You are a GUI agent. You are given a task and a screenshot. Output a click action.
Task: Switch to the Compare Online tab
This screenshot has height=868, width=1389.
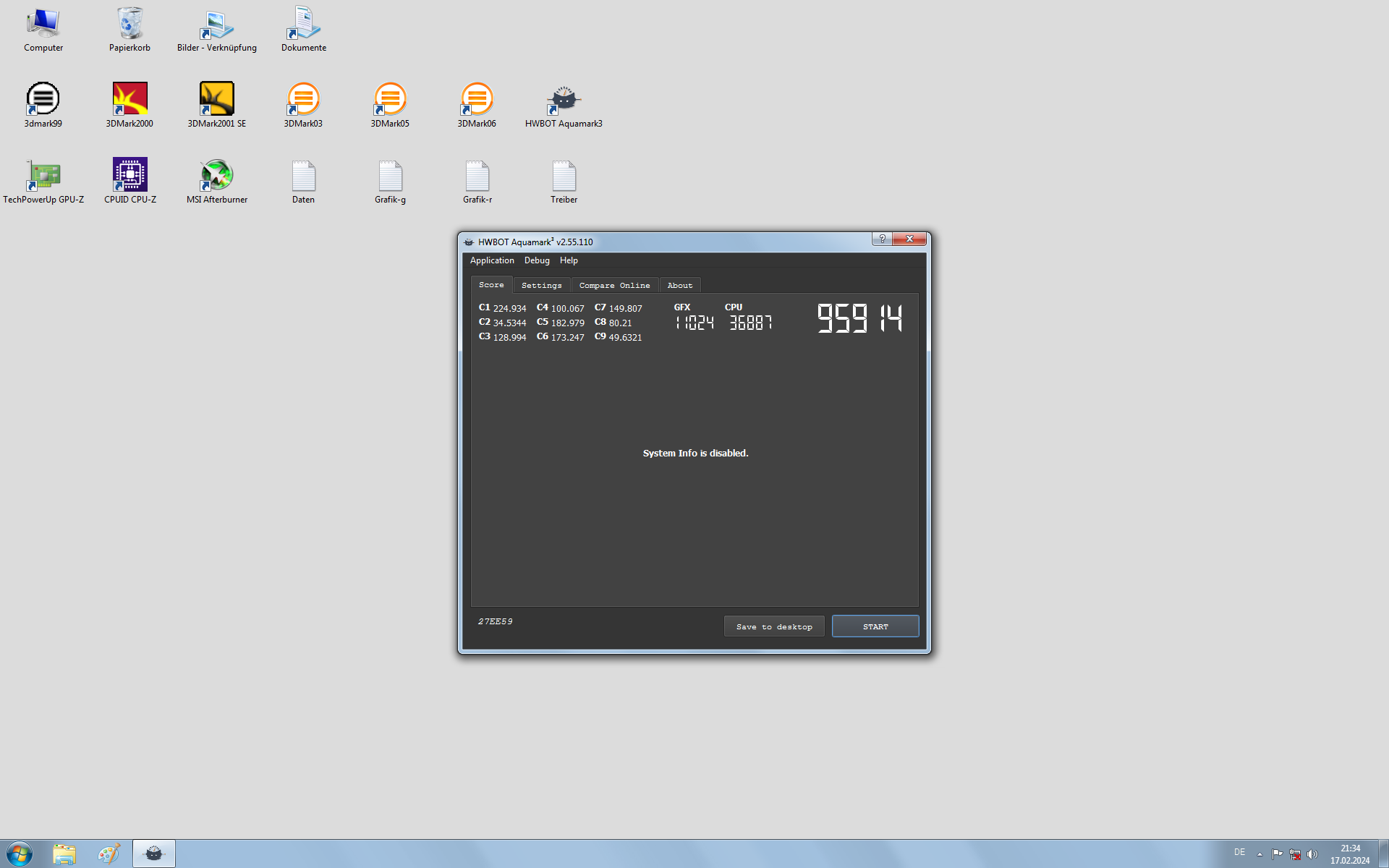[615, 286]
